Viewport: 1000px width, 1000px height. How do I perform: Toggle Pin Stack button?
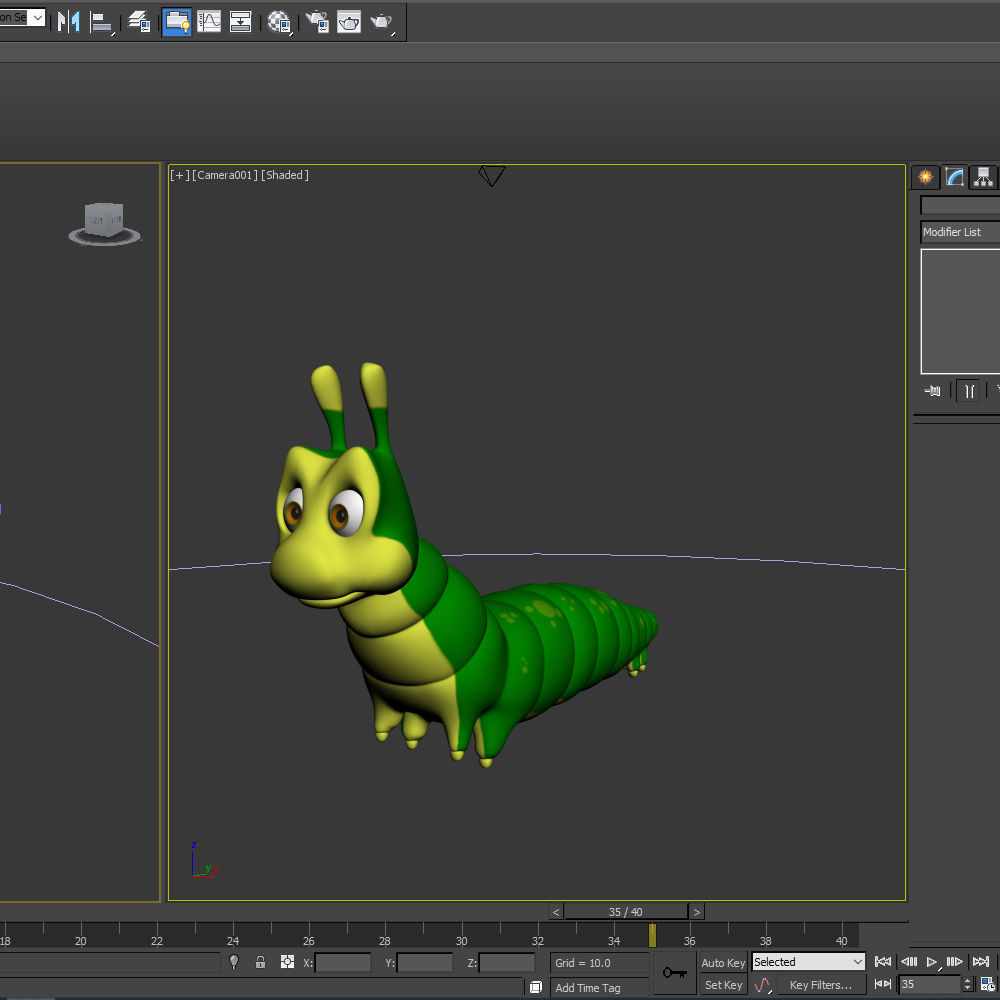coord(932,390)
